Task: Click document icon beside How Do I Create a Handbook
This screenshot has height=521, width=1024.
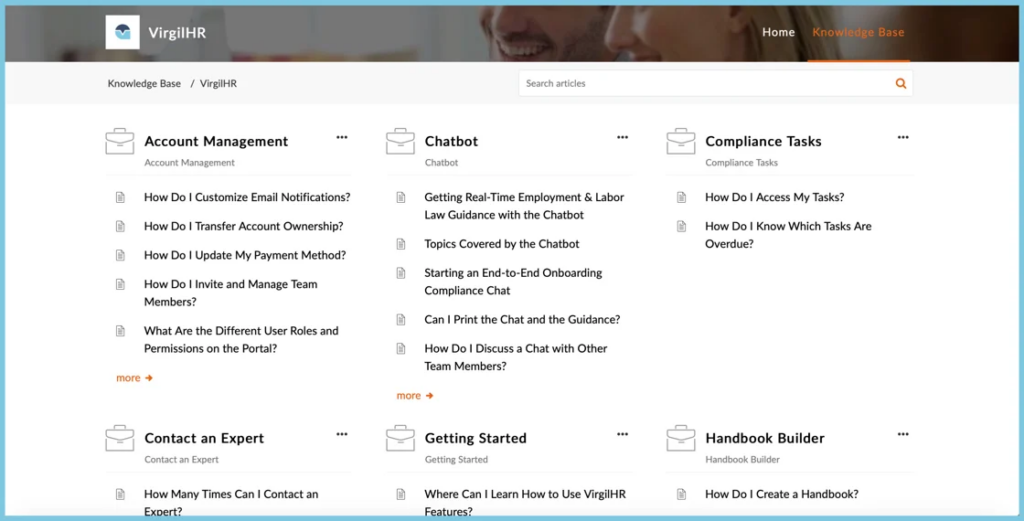Action: (681, 494)
